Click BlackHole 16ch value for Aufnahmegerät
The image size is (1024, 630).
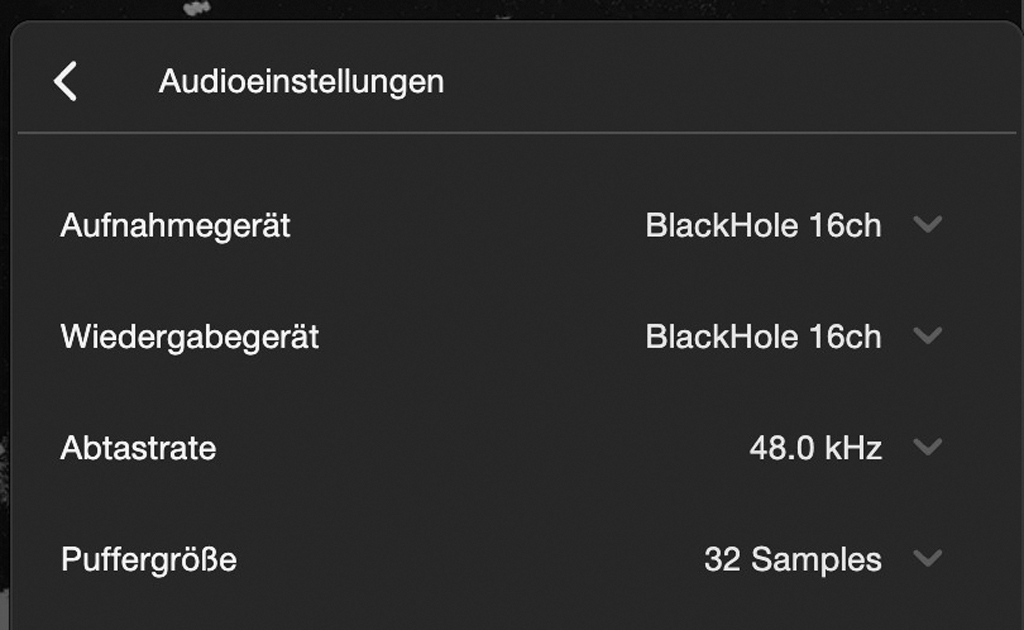[763, 226]
